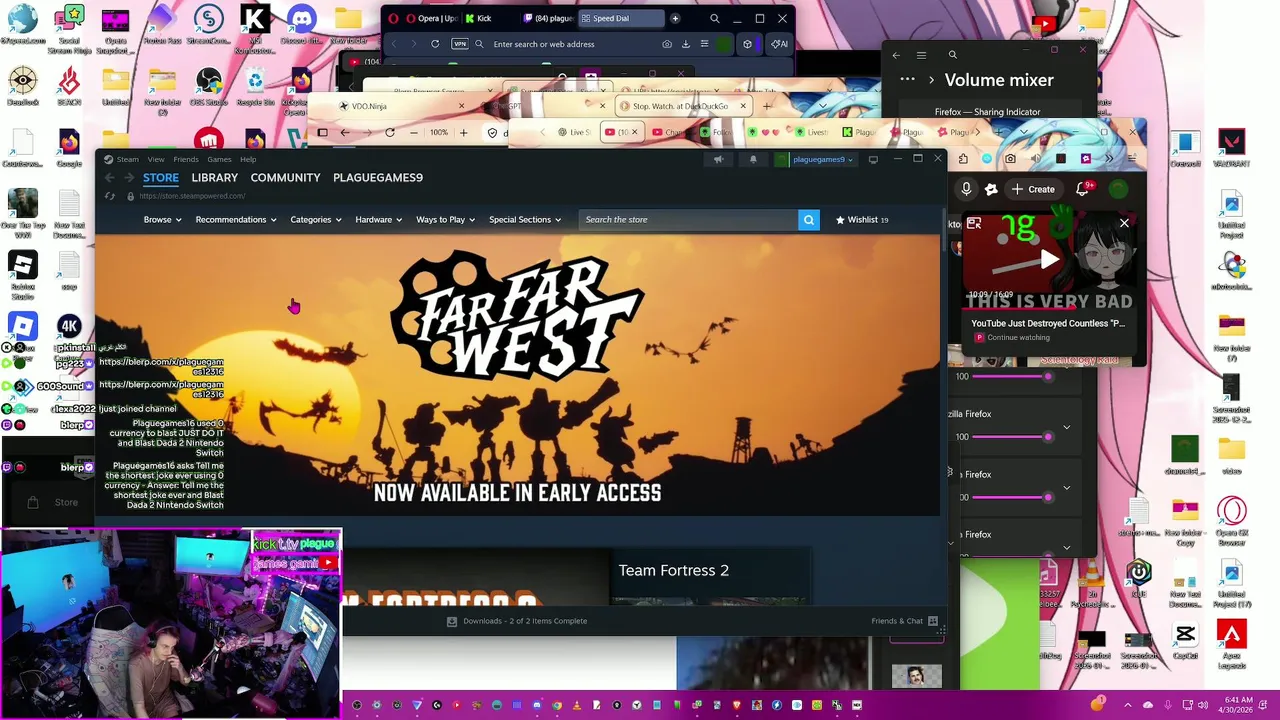Open hamburger menu in Volume mixer window
This screenshot has width=1280, height=720.
pyautogui.click(x=921, y=55)
